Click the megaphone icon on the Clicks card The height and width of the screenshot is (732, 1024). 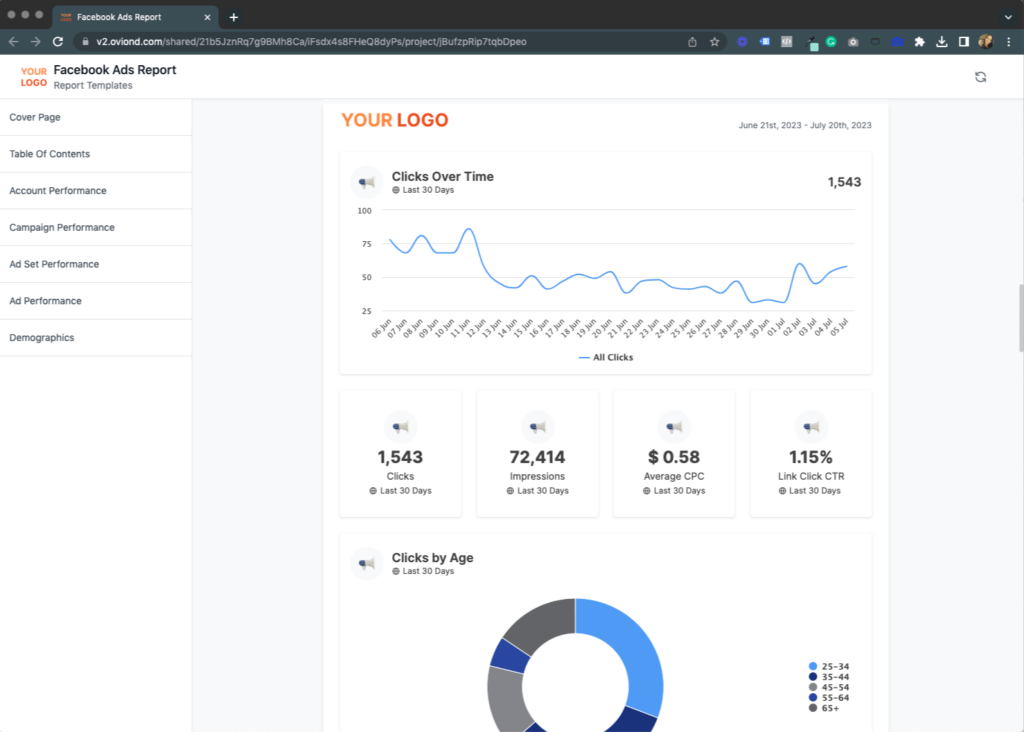click(400, 427)
